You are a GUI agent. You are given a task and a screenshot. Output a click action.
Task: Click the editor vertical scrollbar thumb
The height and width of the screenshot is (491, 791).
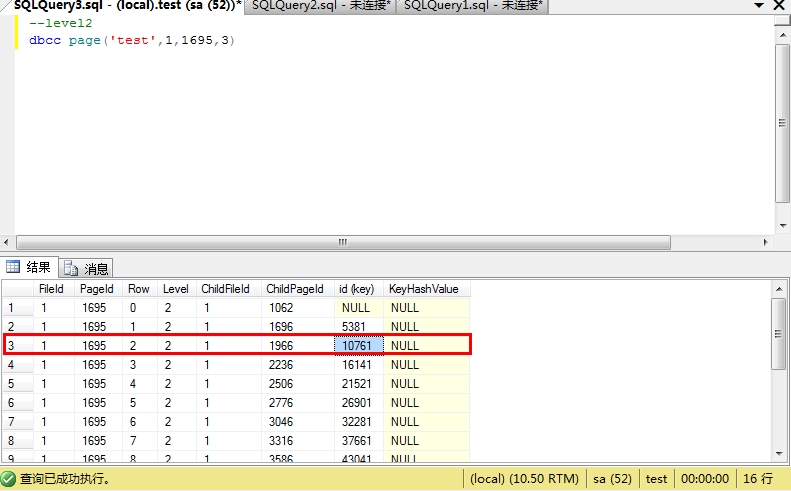[x=782, y=123]
